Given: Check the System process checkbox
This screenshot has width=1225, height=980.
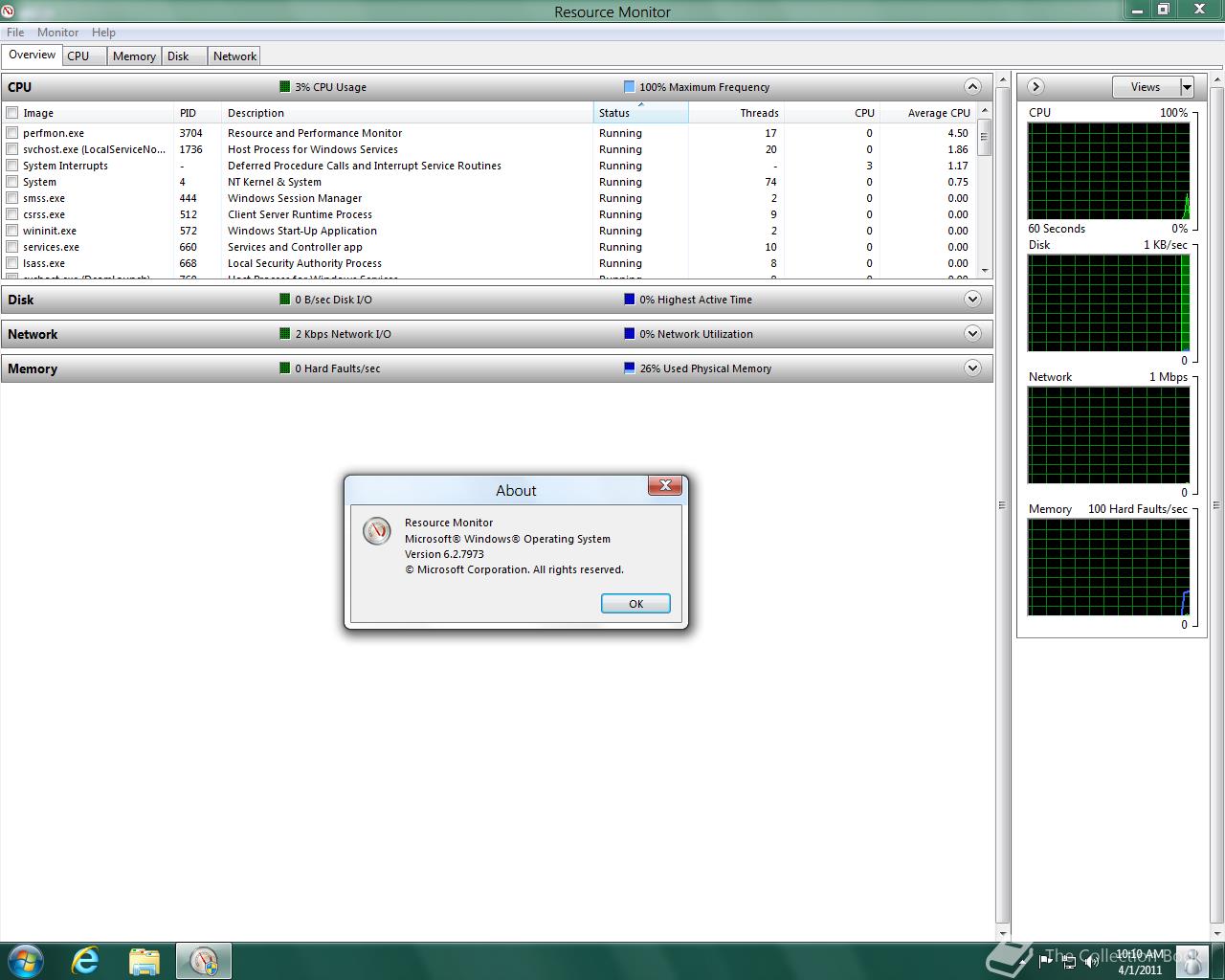Looking at the screenshot, I should pos(12,182).
